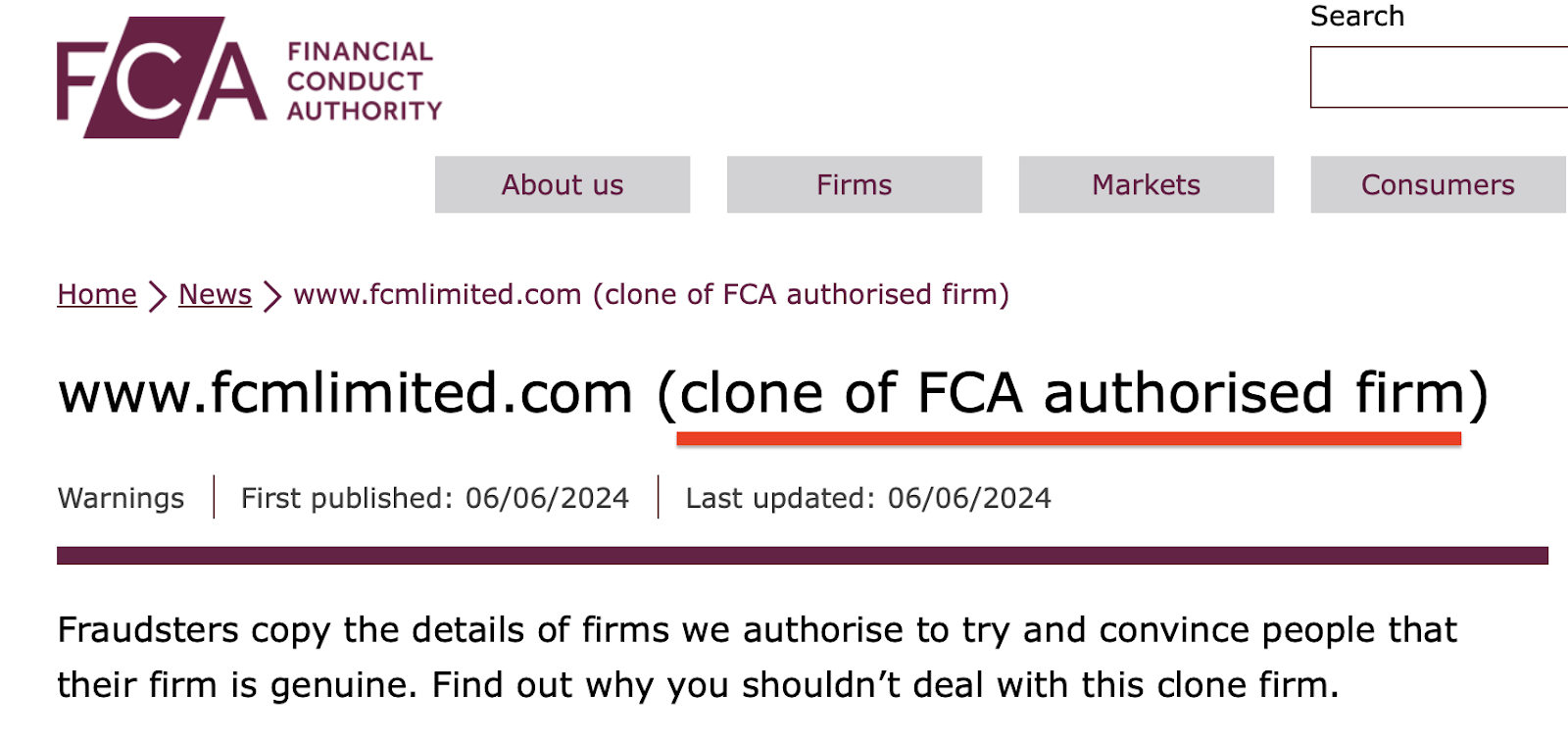Click the page heading www.fcmlimited.com
Screen dimensions: 1568x742
346,393
